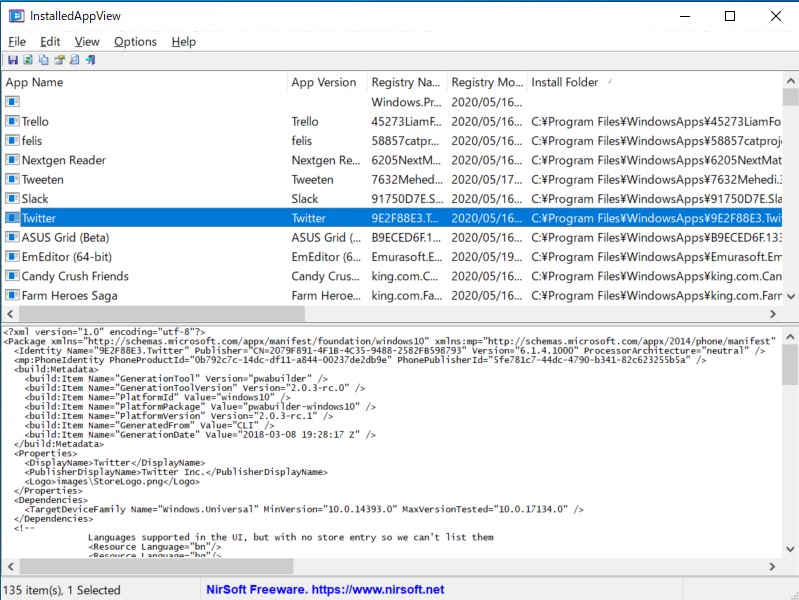Click the InstalledAppView title bar icon
Image resolution: width=799 pixels, height=600 pixels.
click(16, 16)
